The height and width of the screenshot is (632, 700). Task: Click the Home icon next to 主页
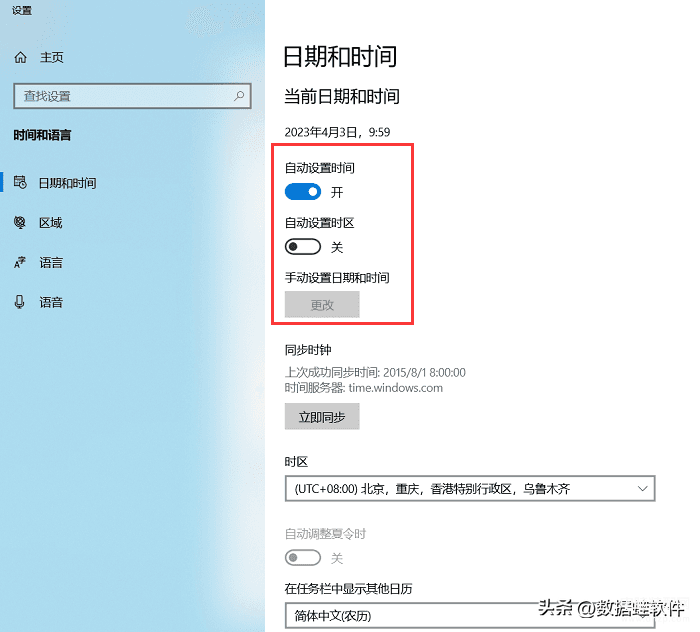pos(21,57)
